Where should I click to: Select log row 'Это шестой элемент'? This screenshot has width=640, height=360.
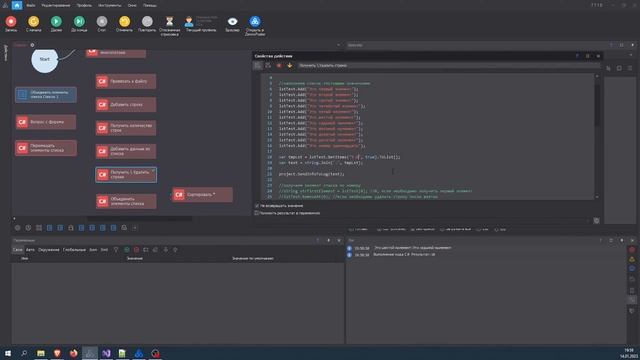click(x=486, y=248)
